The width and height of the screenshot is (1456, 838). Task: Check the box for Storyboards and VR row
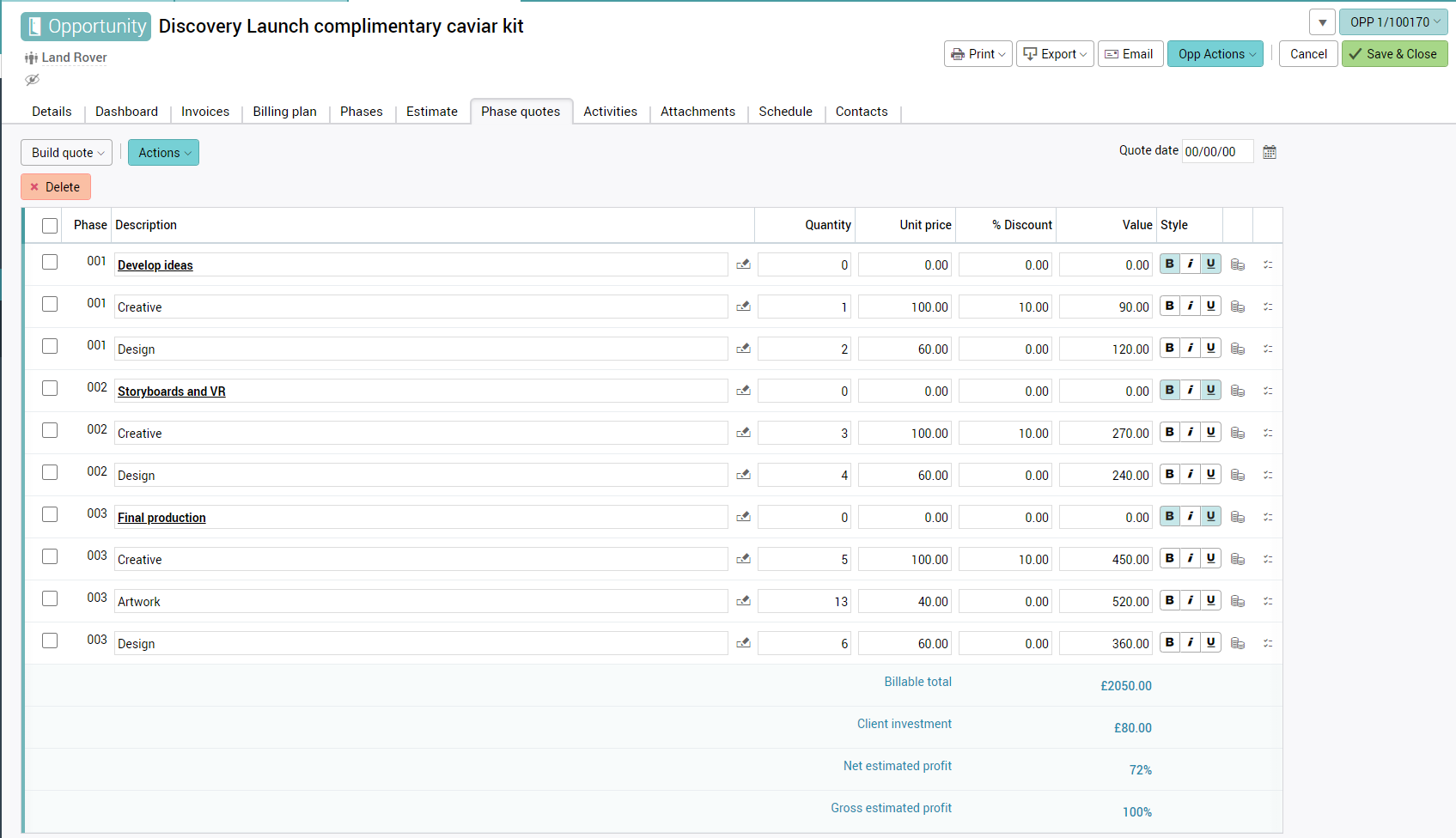[50, 389]
